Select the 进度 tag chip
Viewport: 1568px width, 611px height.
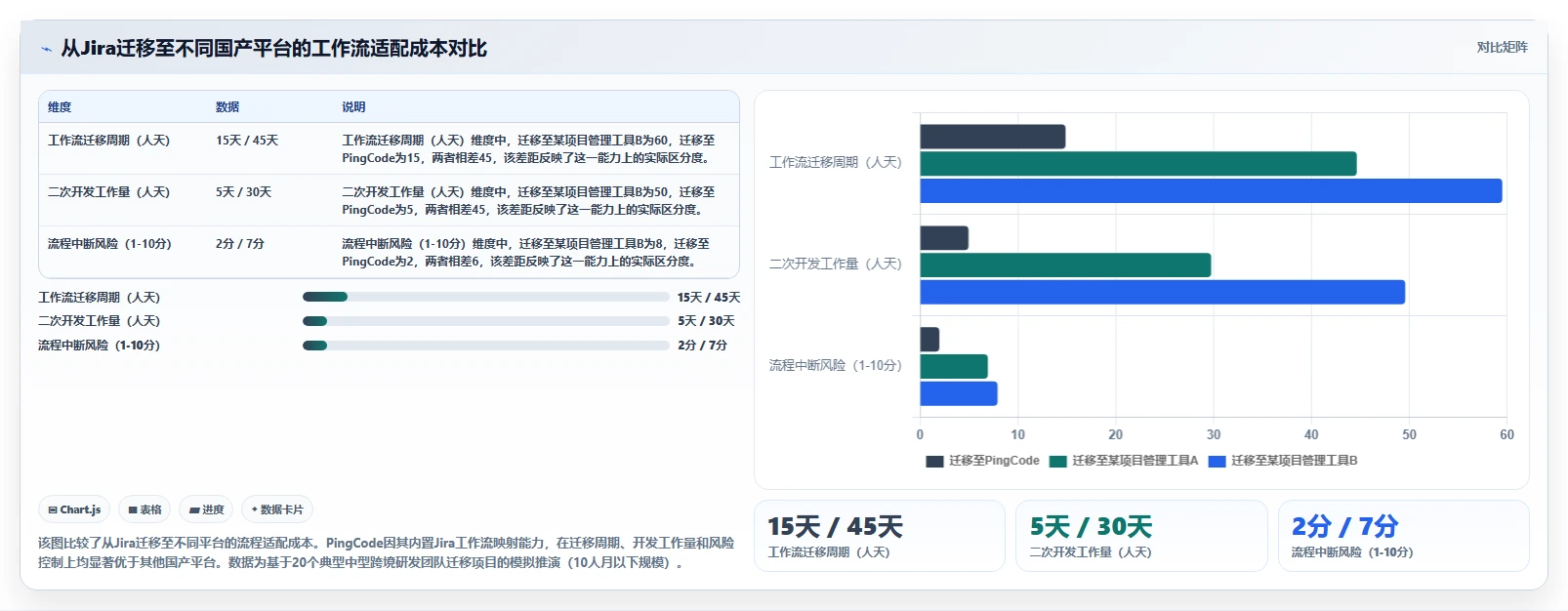click(206, 509)
